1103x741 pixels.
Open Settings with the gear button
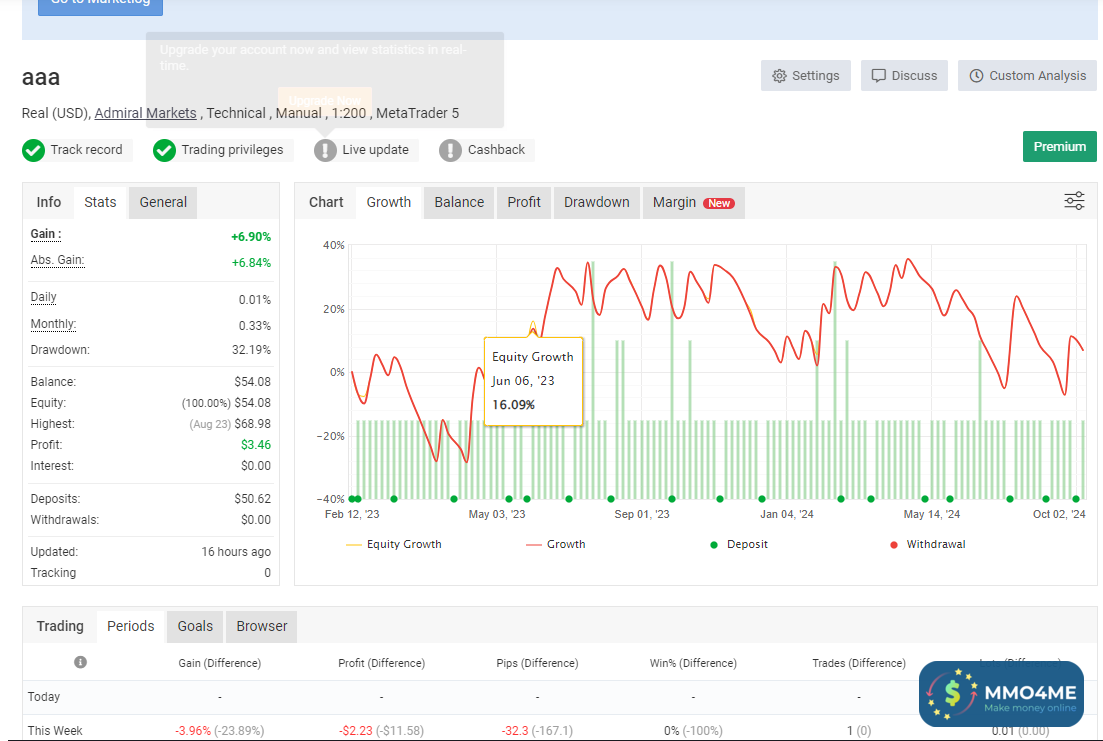[806, 76]
